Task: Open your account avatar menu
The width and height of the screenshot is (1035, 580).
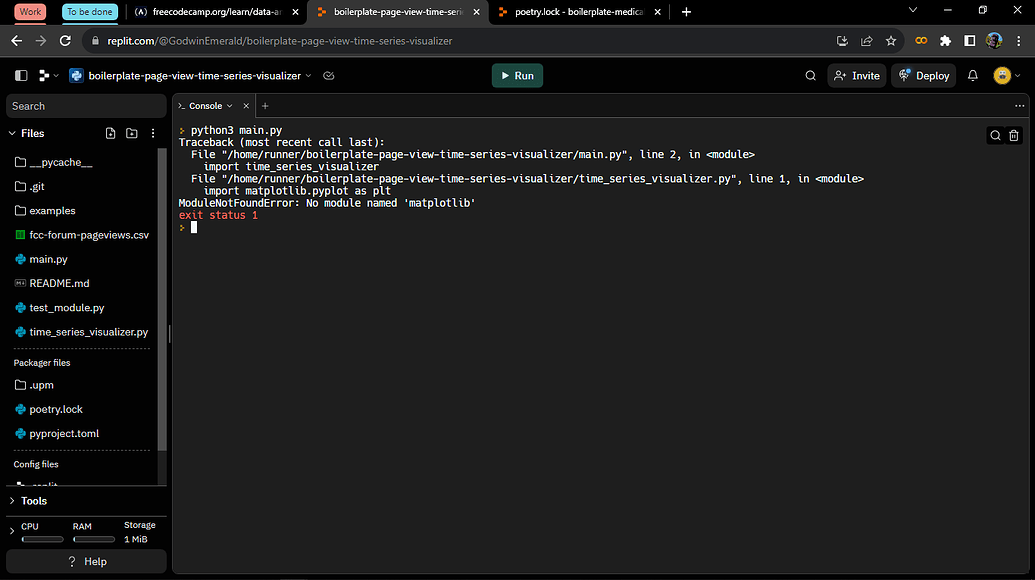Action: [1000, 75]
